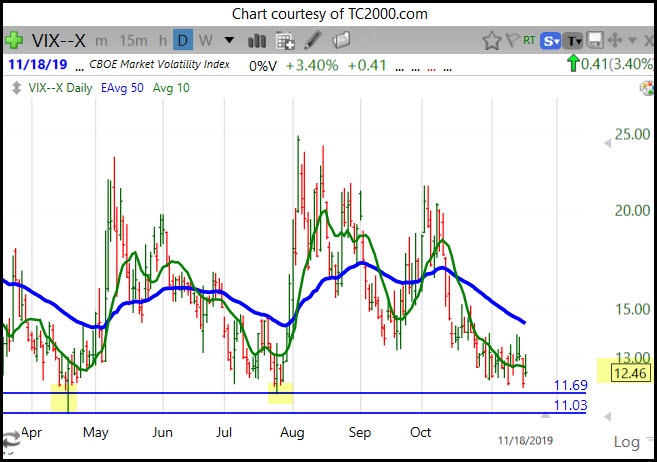Click the Avg 10 indicator label
The width and height of the screenshot is (657, 462).
tap(171, 88)
